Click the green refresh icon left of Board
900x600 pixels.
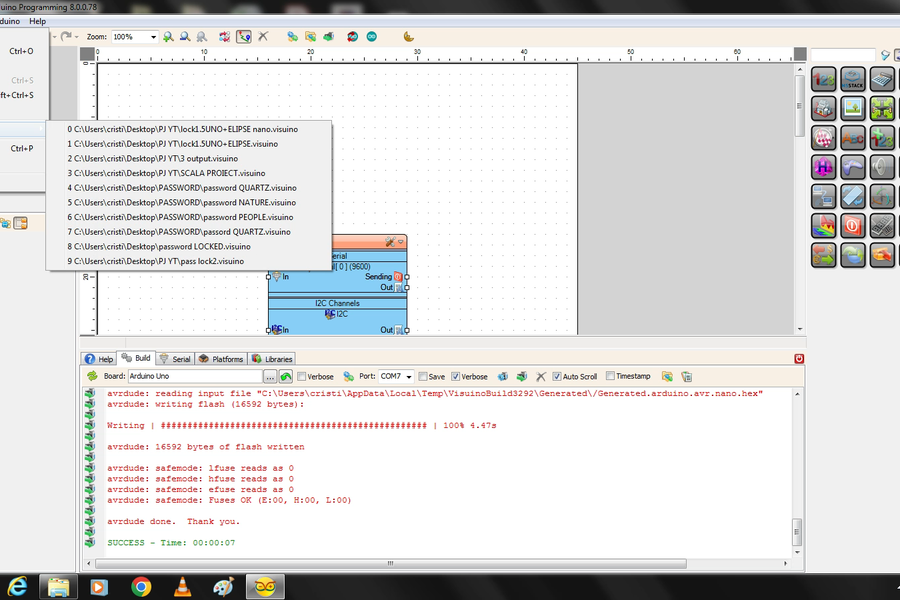coord(92,376)
